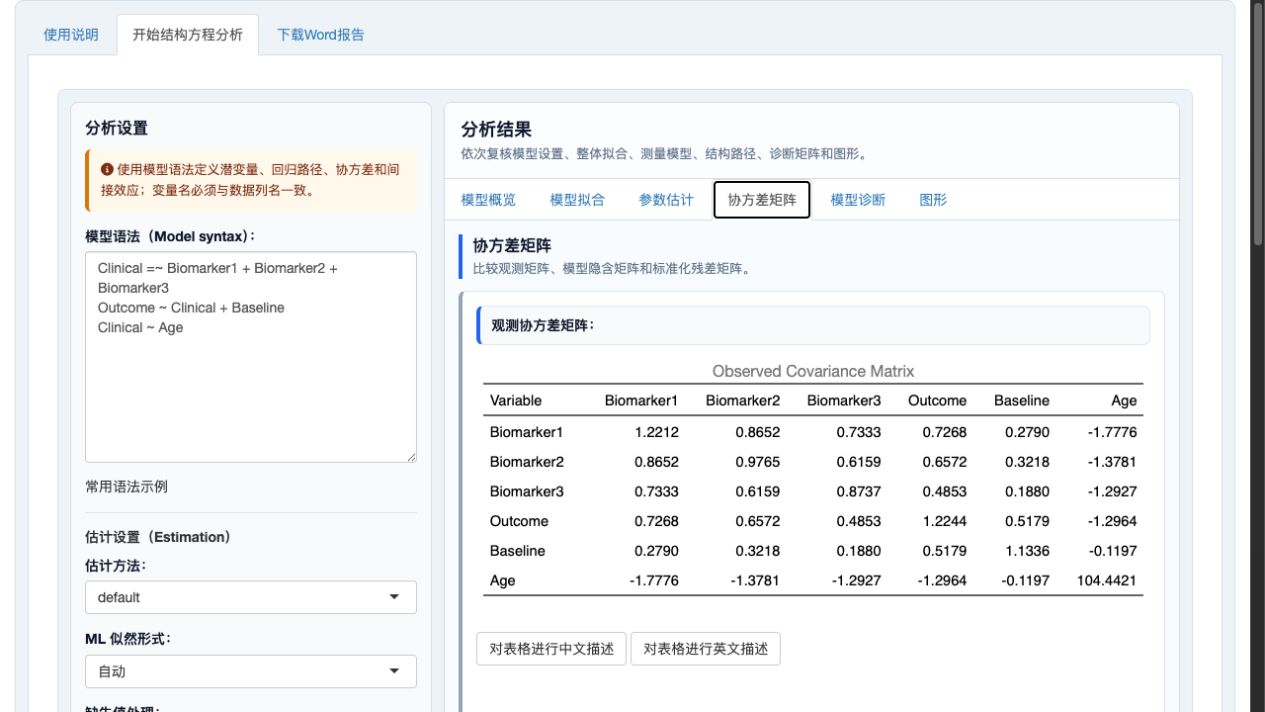
Task: Open the 估计方法 default dropdown
Action: [x=251, y=597]
